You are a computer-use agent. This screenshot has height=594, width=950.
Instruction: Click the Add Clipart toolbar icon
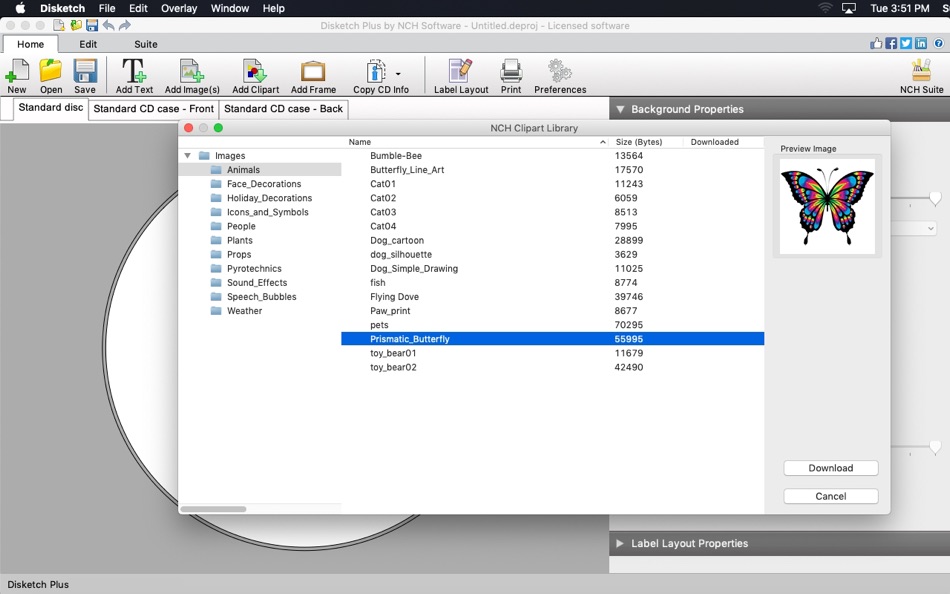click(x=255, y=76)
